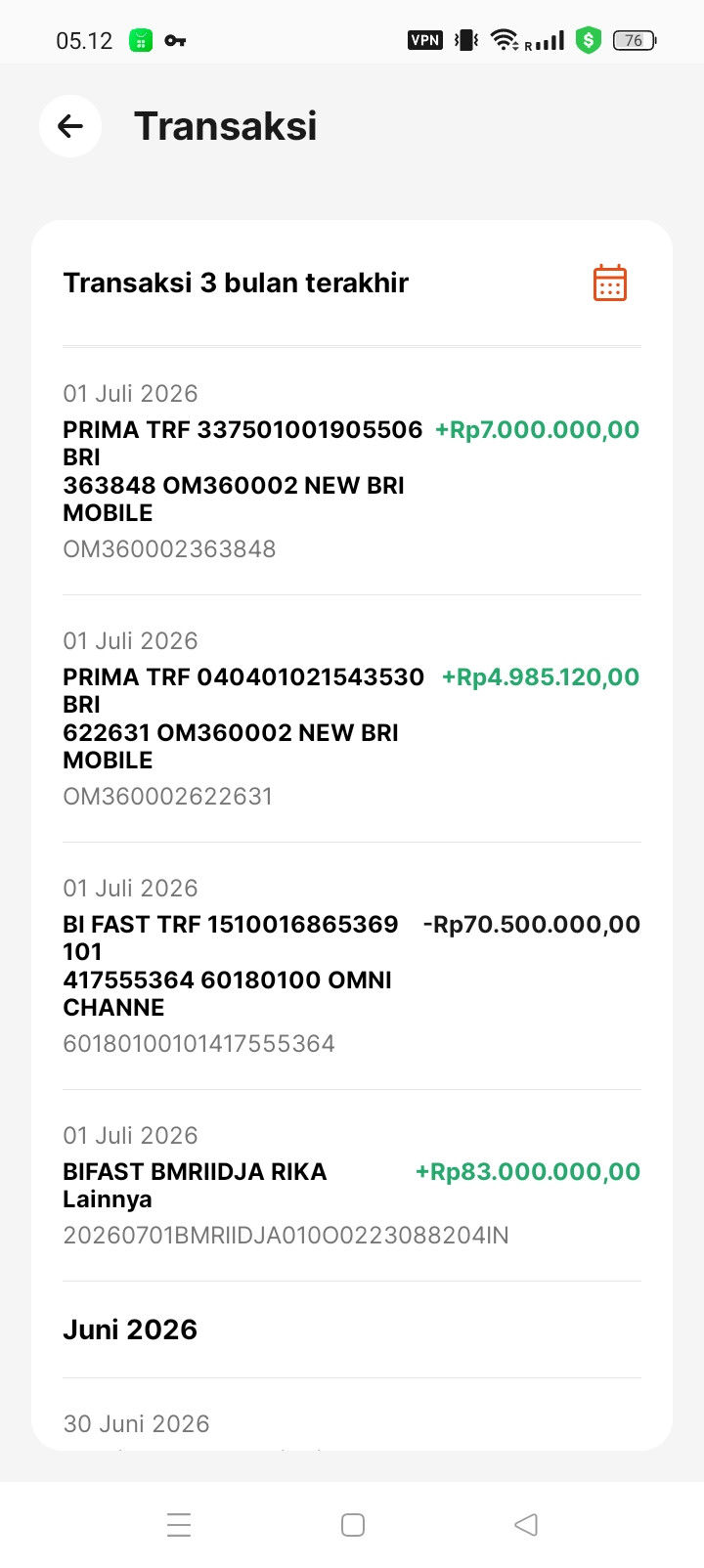Tap the battery indicator icon
704x1568 pixels.
[x=635, y=40]
